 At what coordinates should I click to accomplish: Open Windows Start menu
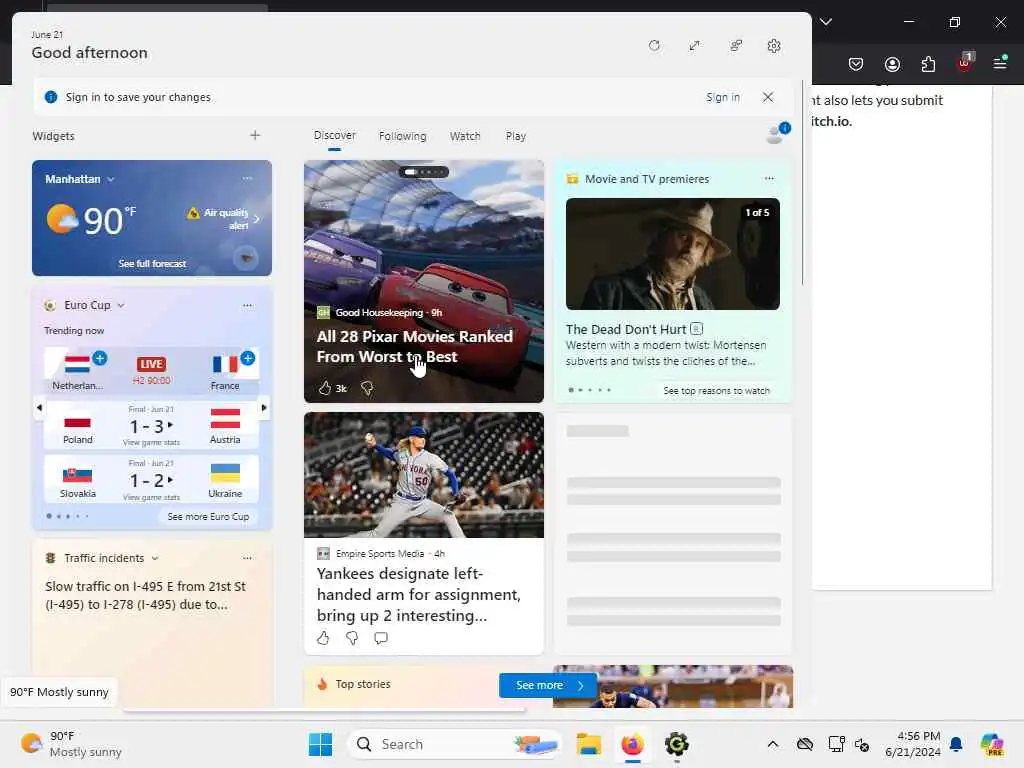[320, 744]
